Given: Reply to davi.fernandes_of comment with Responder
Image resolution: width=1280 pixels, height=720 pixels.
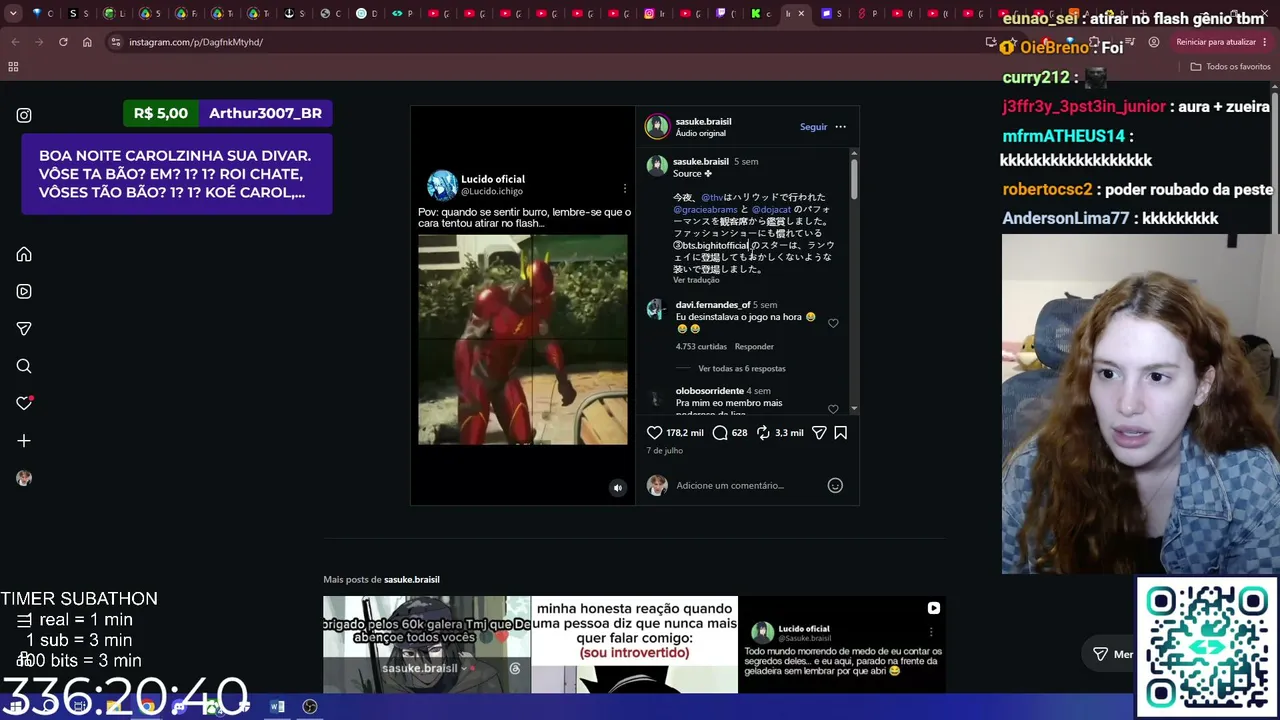Looking at the screenshot, I should (x=754, y=347).
